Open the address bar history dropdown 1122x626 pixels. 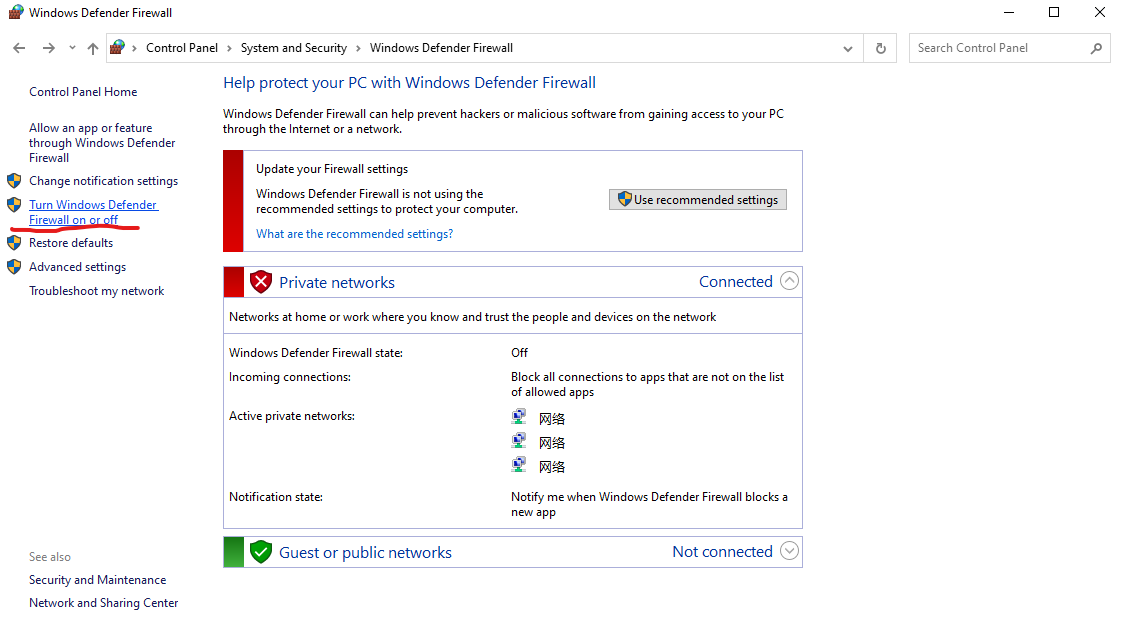[x=848, y=49]
